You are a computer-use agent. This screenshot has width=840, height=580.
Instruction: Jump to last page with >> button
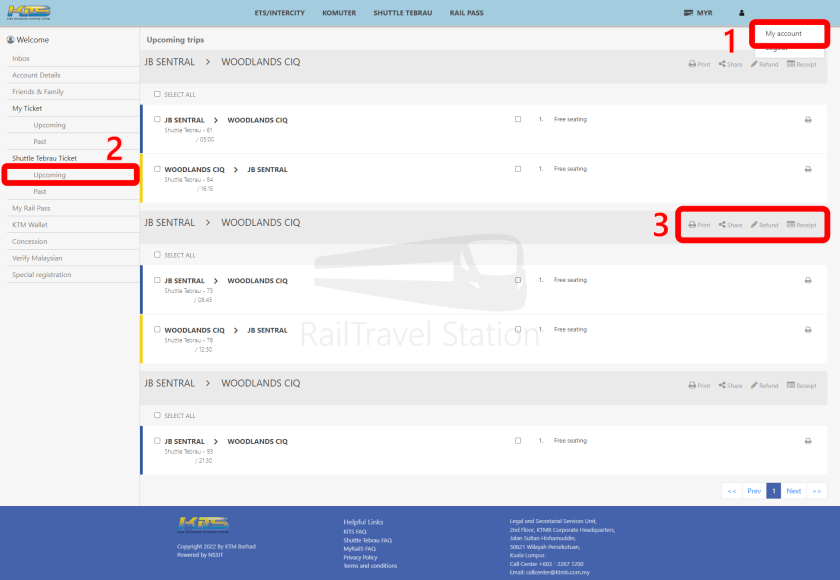coord(816,491)
